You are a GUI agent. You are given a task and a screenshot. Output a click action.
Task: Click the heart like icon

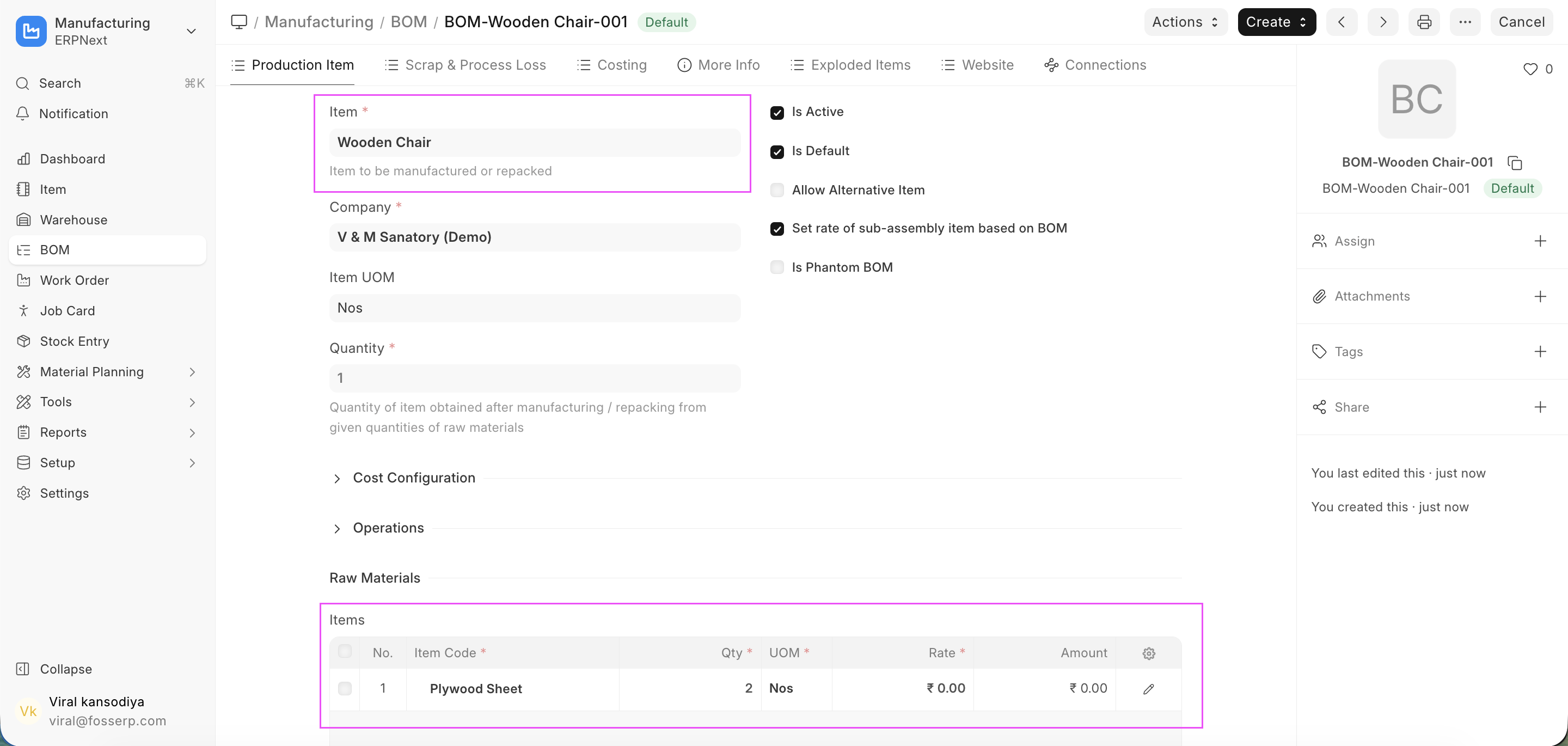pos(1530,69)
